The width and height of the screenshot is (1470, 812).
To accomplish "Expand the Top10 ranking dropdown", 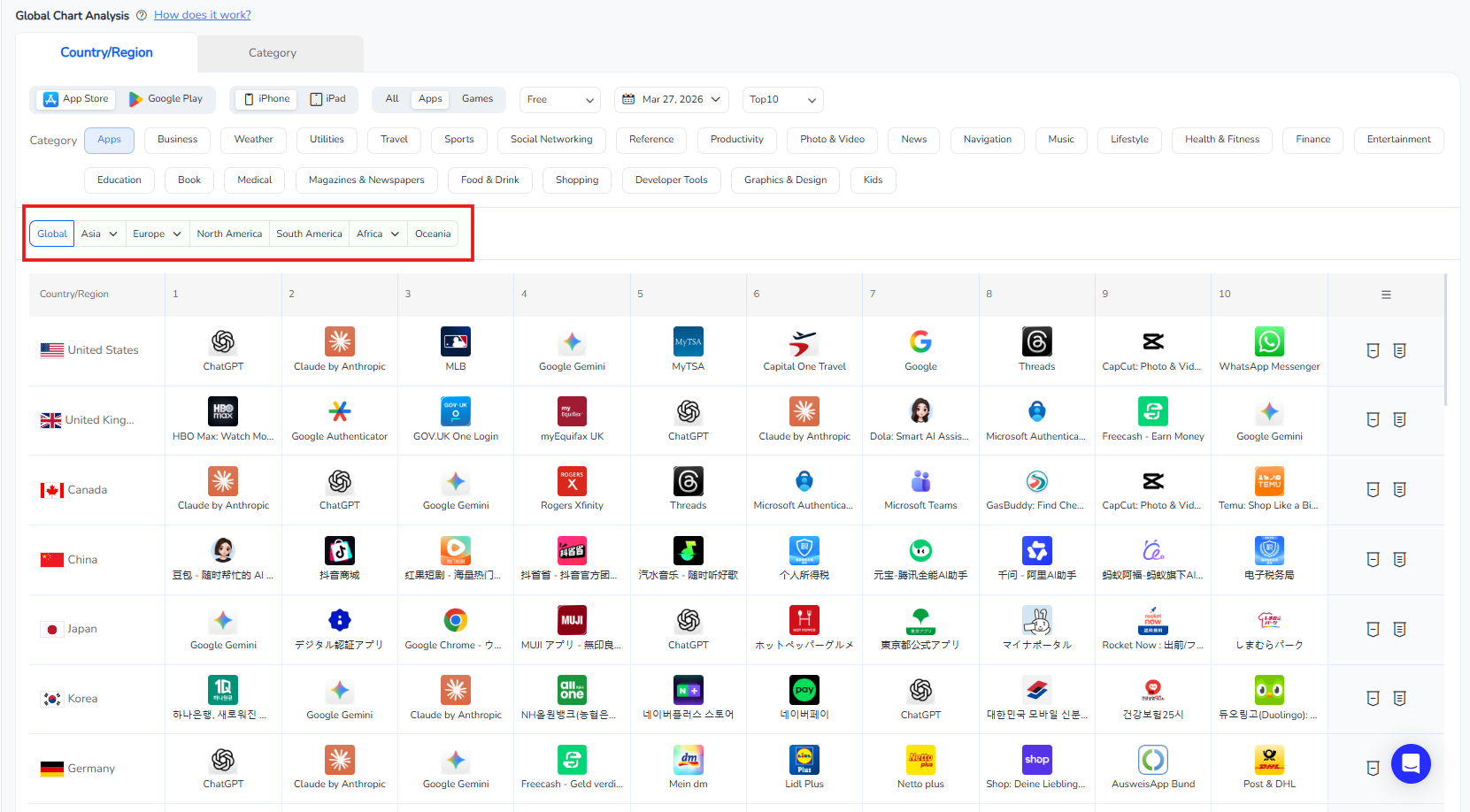I will 782,100.
